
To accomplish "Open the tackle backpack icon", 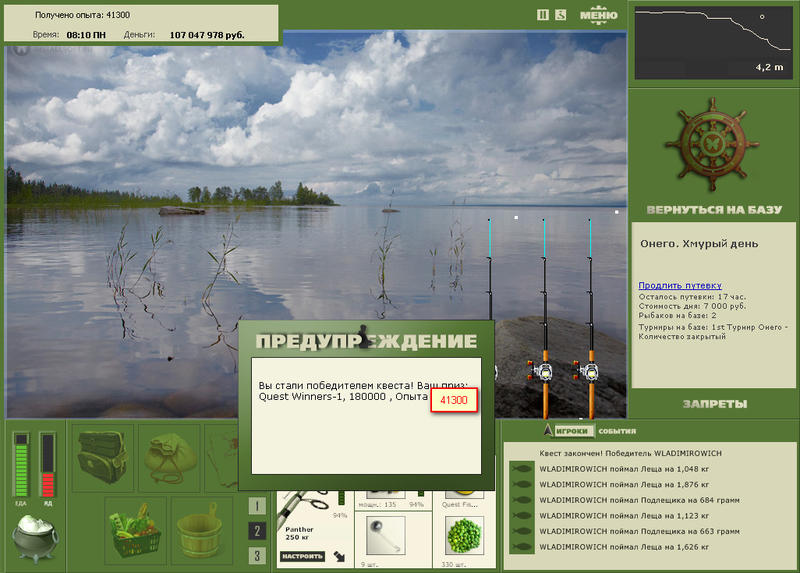I will (x=102, y=457).
